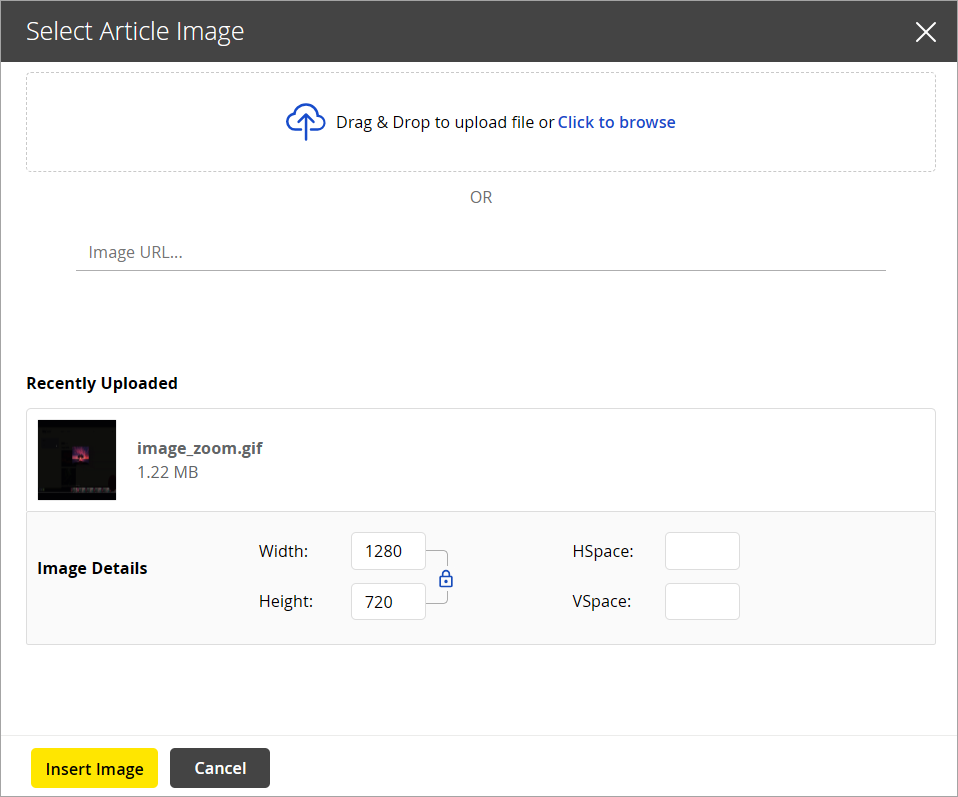This screenshot has height=797, width=958.
Task: Unlock the width-height link padlock
Action: (445, 578)
